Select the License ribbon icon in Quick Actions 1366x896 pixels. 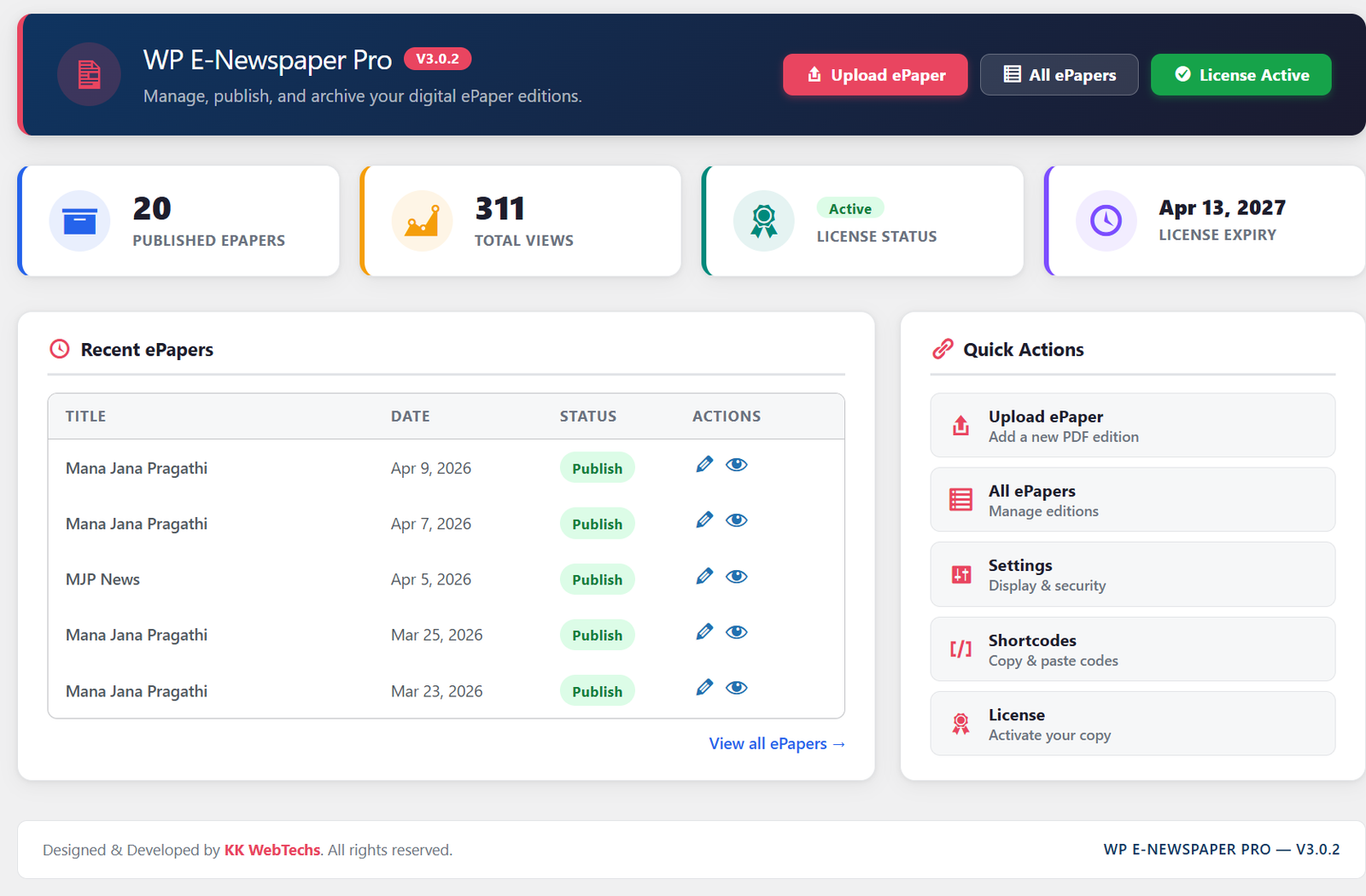click(x=960, y=723)
